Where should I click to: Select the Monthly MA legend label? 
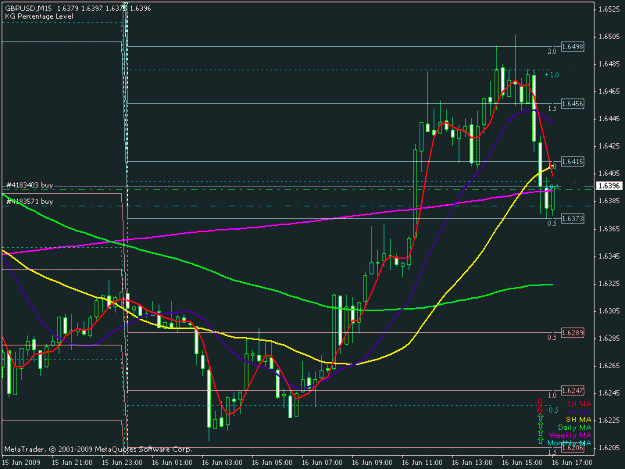[569, 443]
